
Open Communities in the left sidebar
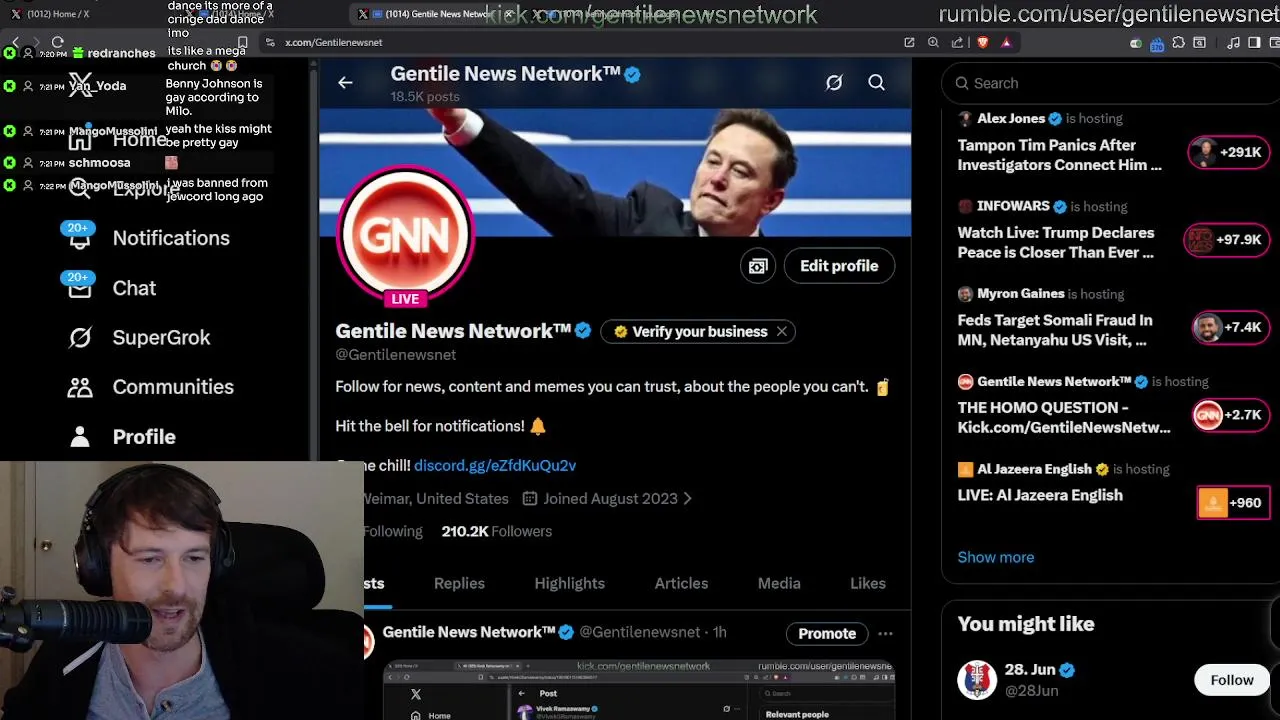coord(173,387)
